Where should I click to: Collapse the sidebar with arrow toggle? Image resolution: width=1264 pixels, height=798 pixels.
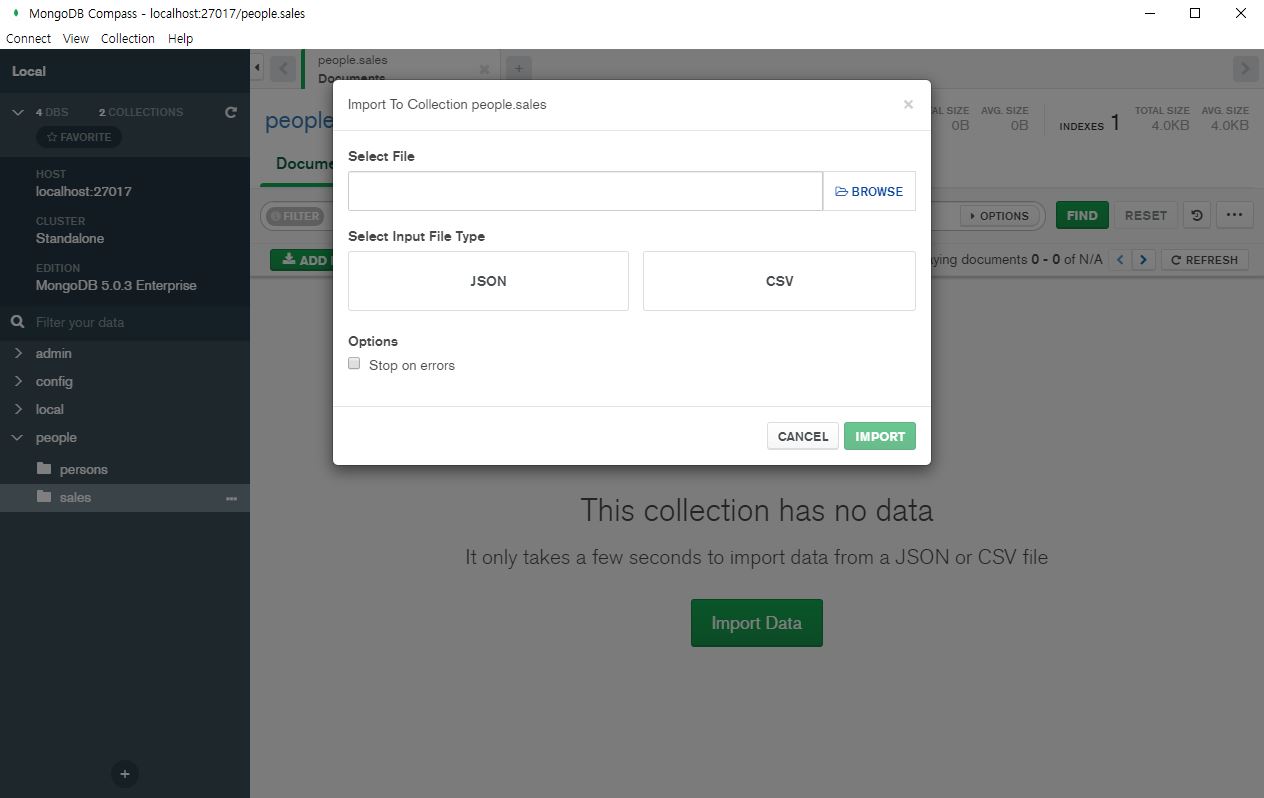point(257,68)
